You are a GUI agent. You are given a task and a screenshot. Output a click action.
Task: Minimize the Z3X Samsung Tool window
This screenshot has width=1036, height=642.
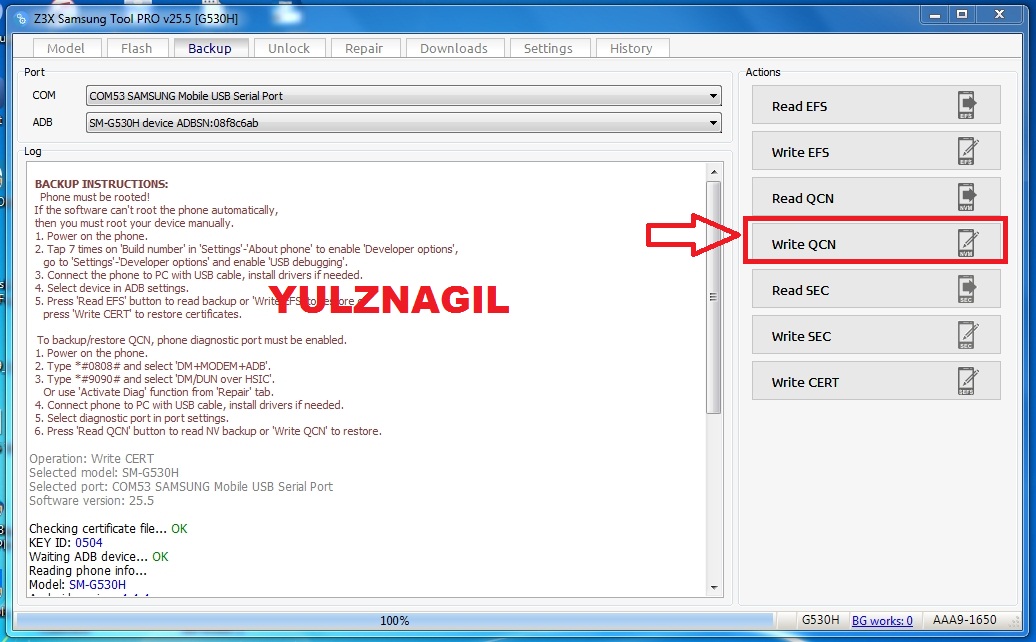935,15
